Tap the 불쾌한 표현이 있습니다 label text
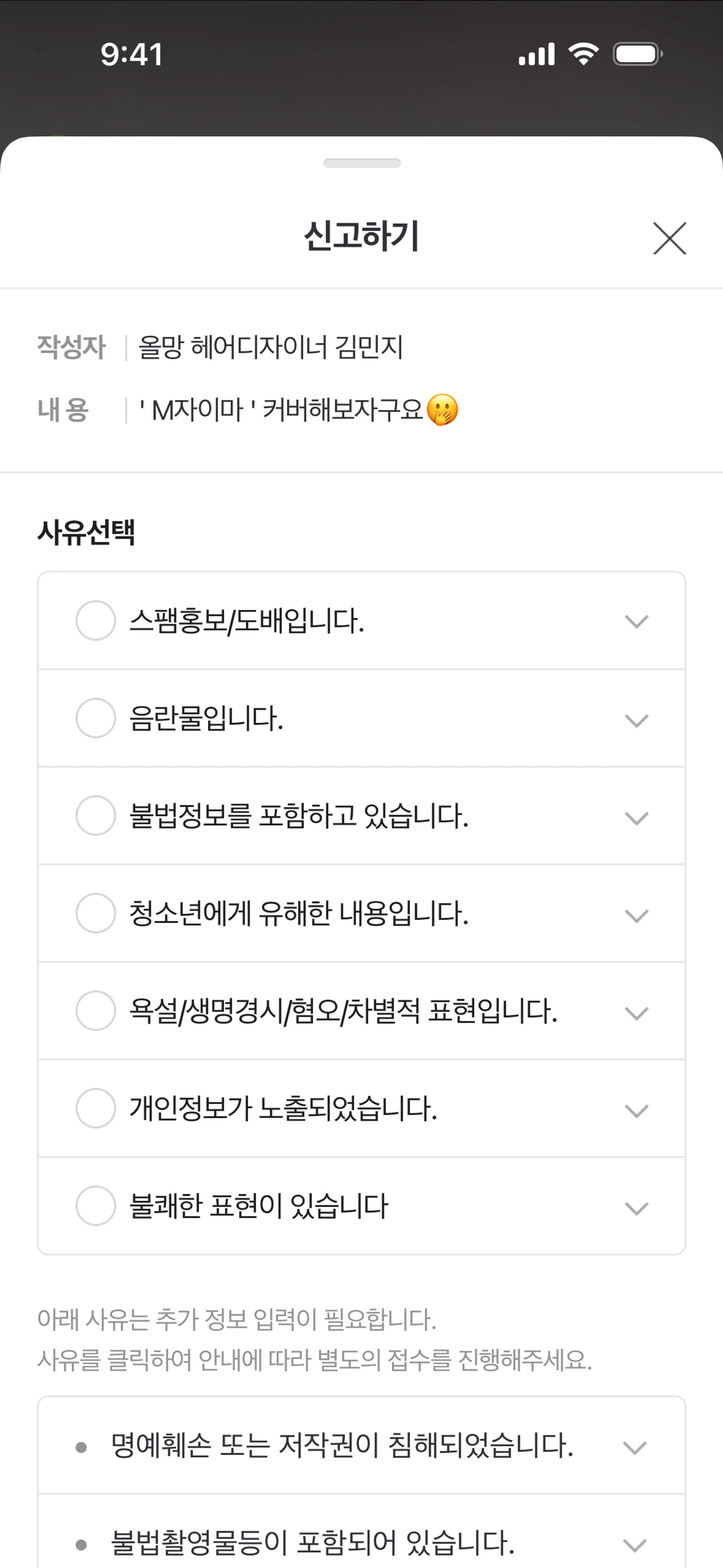 [259, 1206]
